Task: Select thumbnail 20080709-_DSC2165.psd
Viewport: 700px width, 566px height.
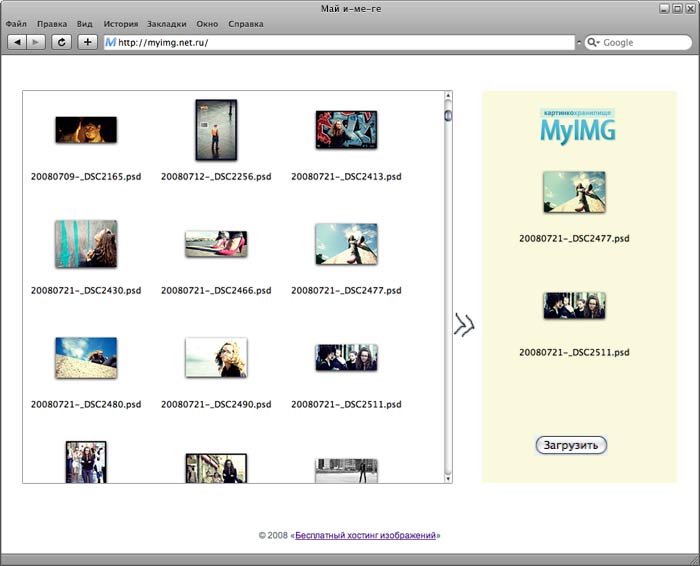Action: (86, 130)
